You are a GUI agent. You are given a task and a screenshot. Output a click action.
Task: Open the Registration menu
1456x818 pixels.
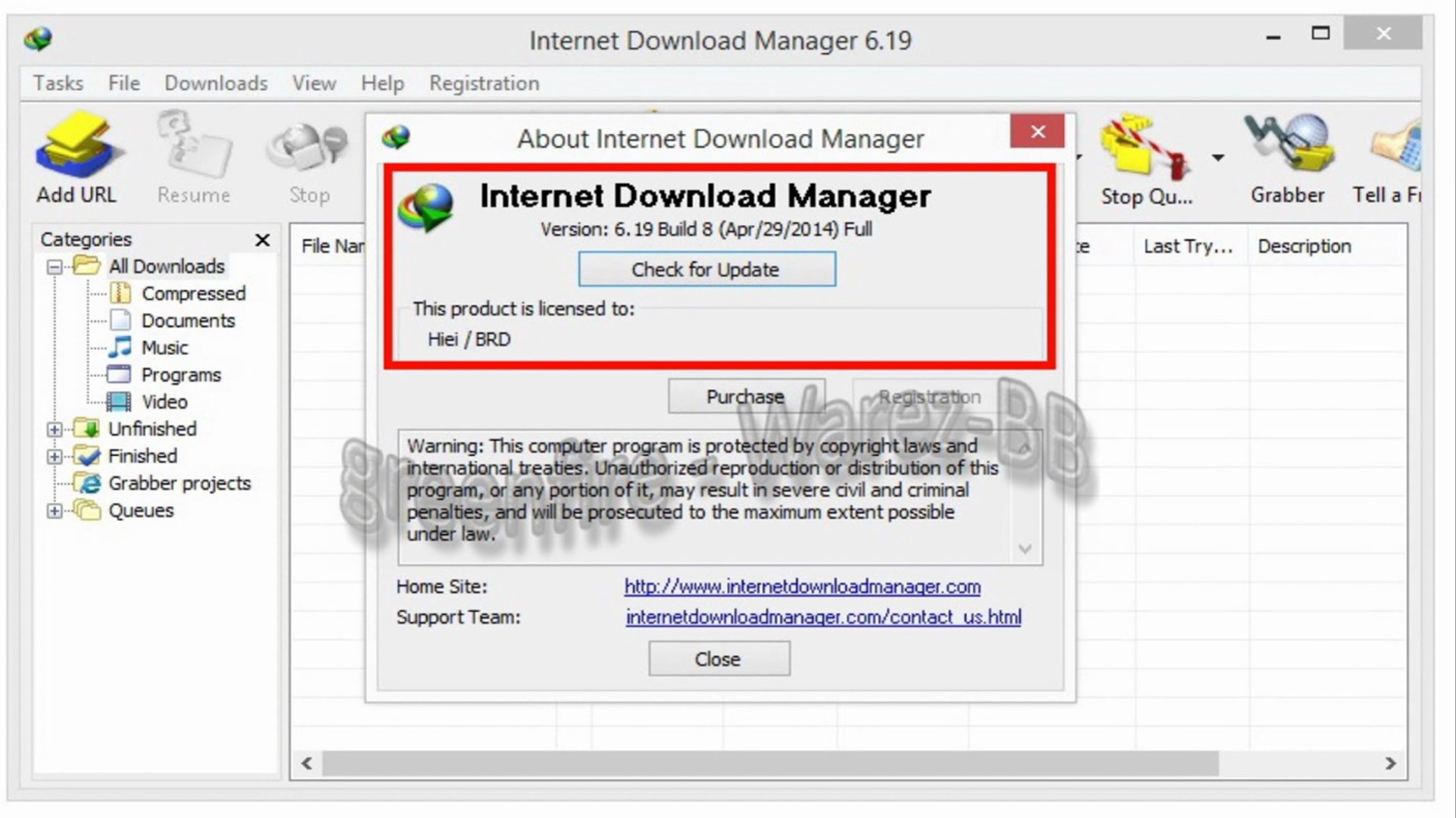point(485,83)
